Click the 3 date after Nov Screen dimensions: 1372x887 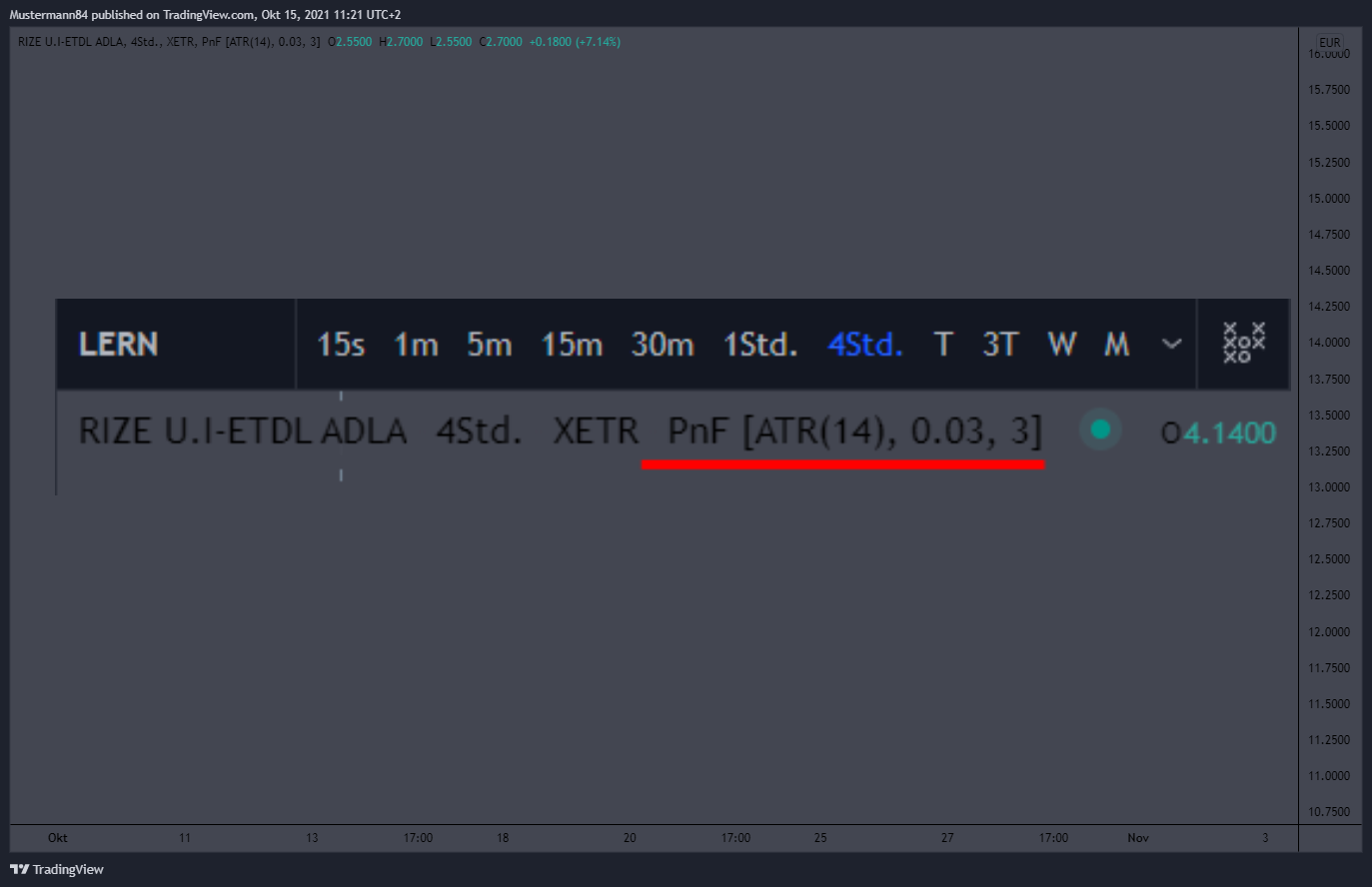(1265, 838)
